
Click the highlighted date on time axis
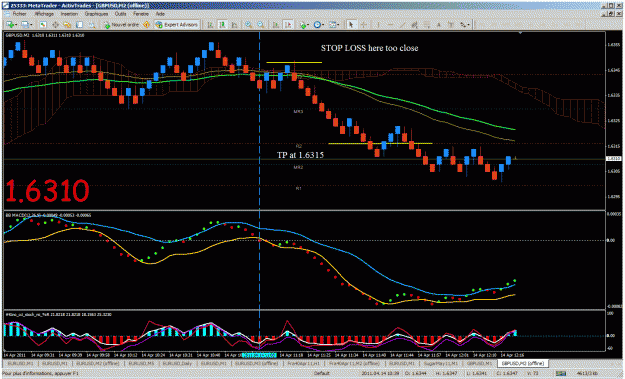click(259, 355)
